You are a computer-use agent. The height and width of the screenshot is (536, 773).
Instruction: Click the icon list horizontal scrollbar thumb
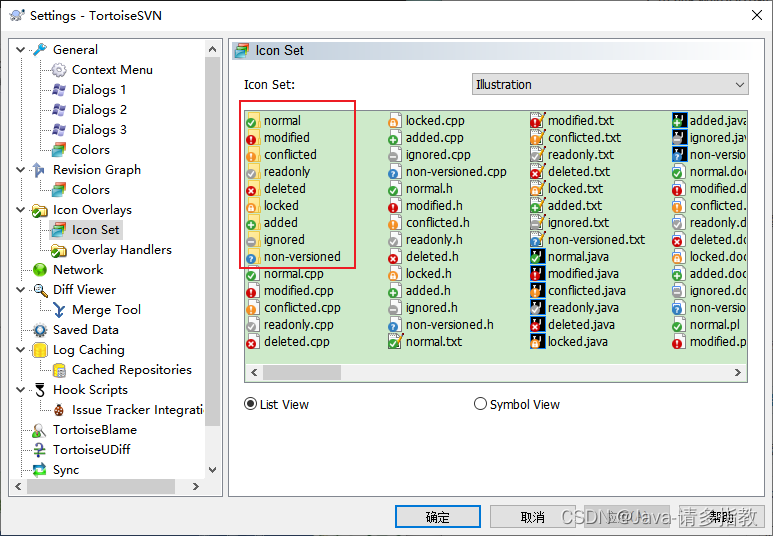(x=302, y=372)
